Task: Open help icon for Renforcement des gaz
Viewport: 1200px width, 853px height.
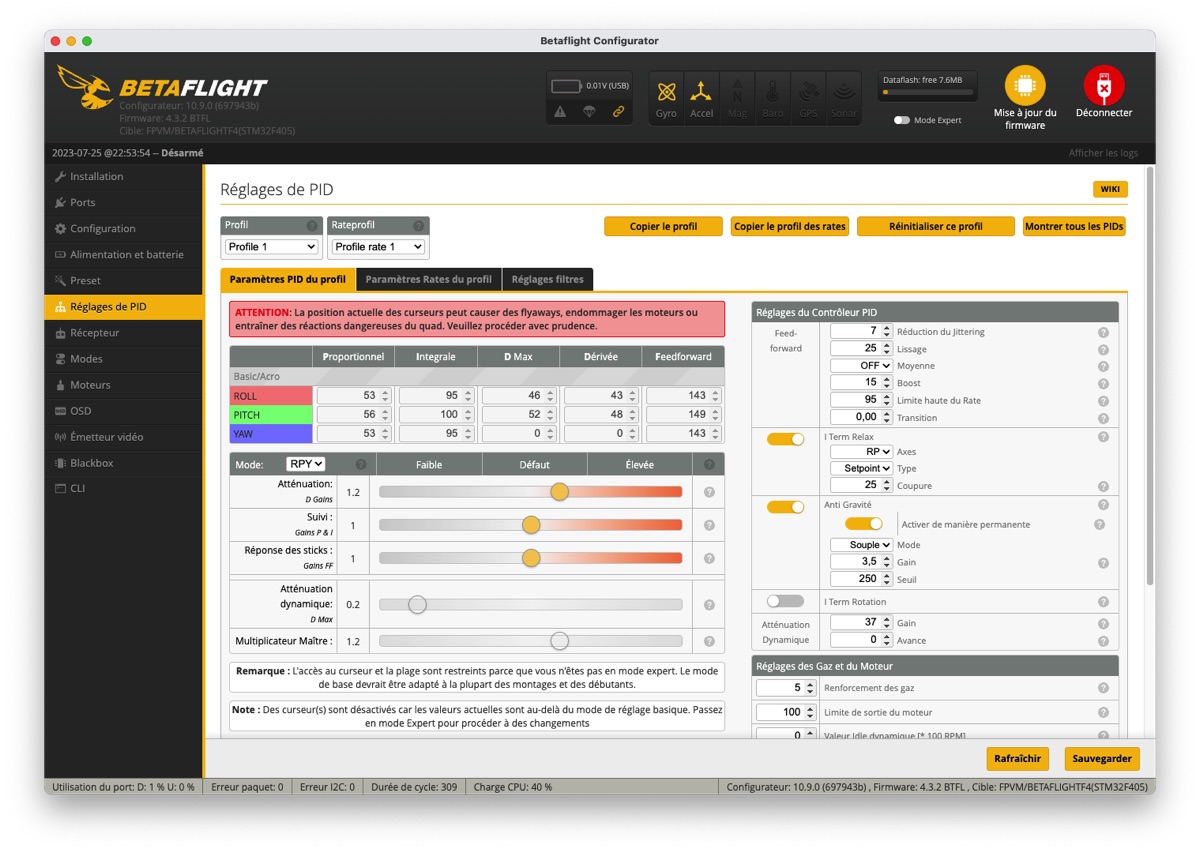Action: (1103, 688)
